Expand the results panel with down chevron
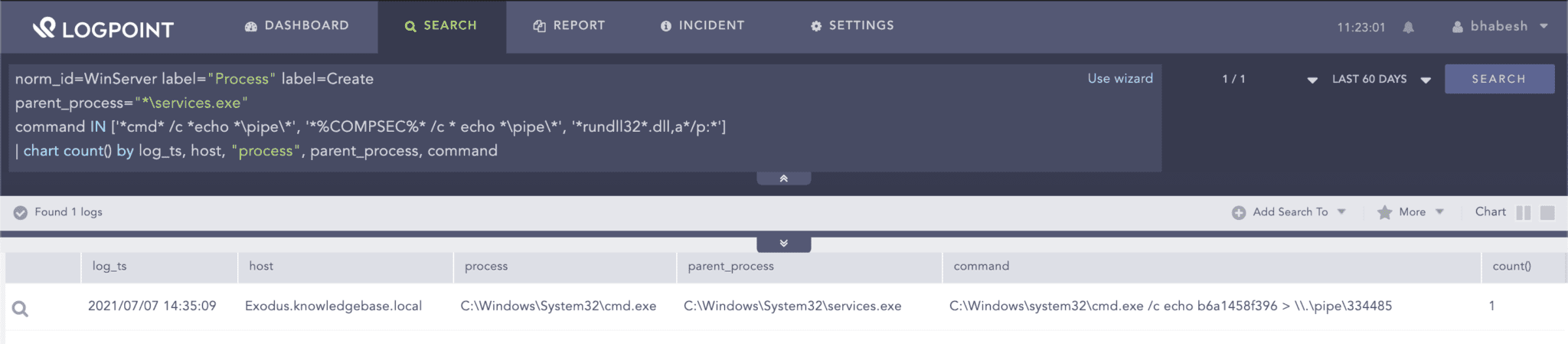Image resolution: width=1568 pixels, height=344 pixels. tap(783, 244)
